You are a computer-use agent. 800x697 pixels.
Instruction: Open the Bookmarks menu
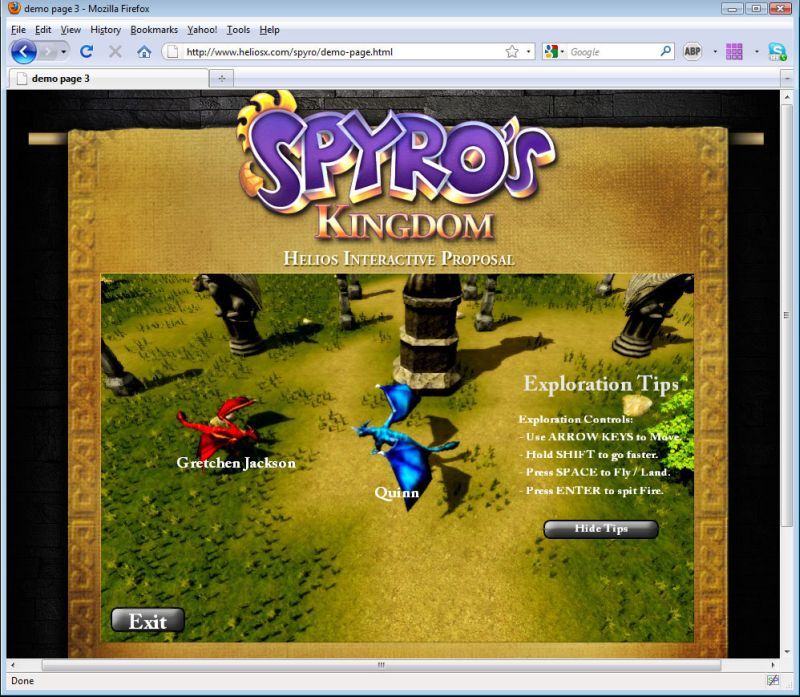click(x=153, y=30)
